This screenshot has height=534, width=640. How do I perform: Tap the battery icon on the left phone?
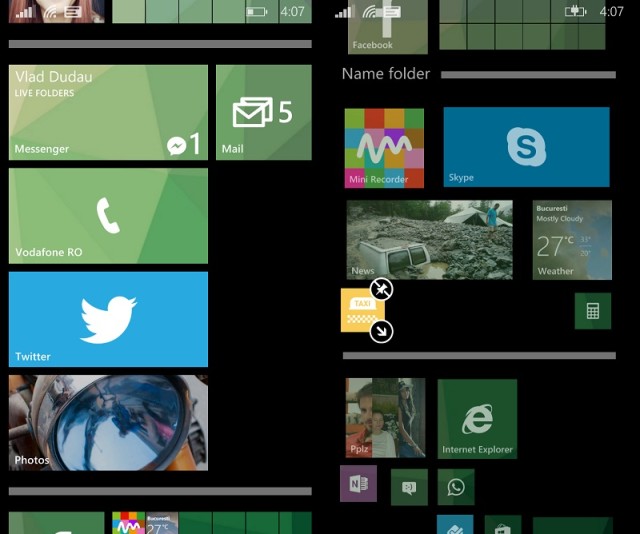pyautogui.click(x=257, y=12)
